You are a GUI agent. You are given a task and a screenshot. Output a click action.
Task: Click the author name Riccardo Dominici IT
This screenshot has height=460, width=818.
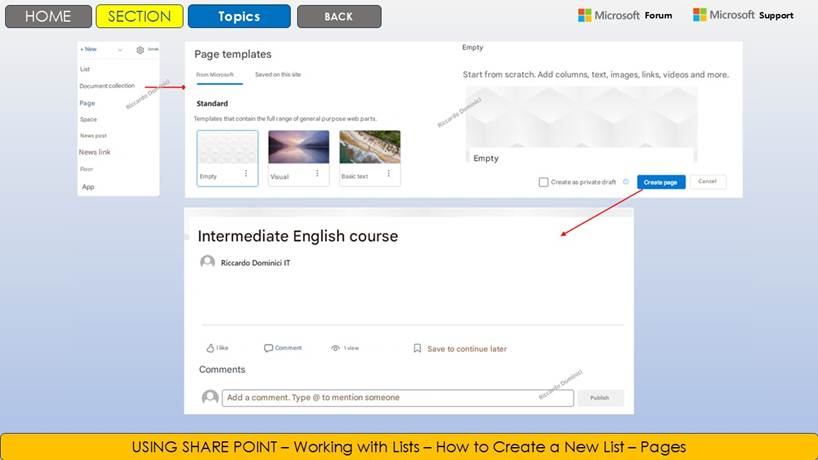pyautogui.click(x=256, y=263)
